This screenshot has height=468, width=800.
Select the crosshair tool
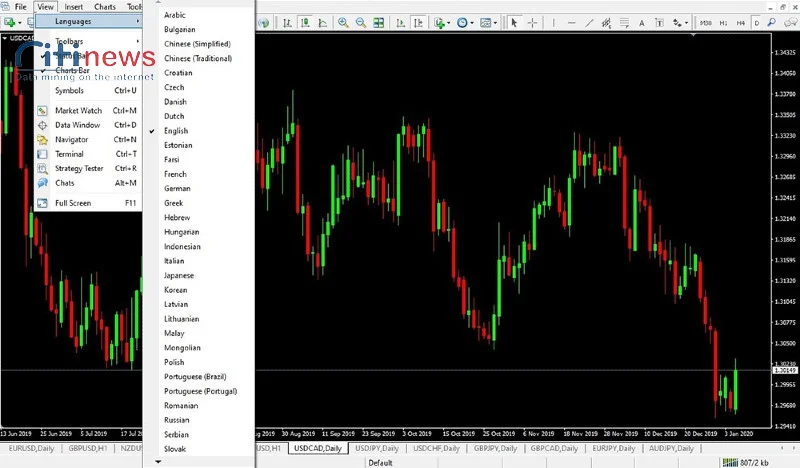coord(532,22)
